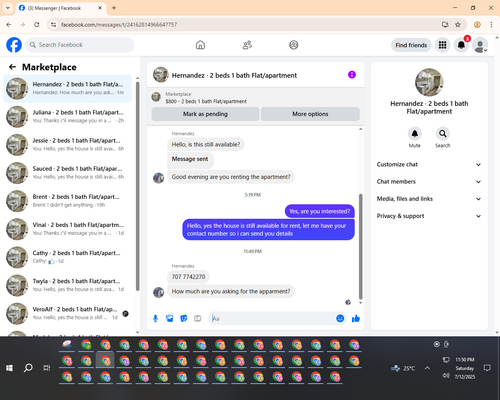Open Task View on the taskbar
The height and width of the screenshot is (400, 500).
(x=47, y=368)
